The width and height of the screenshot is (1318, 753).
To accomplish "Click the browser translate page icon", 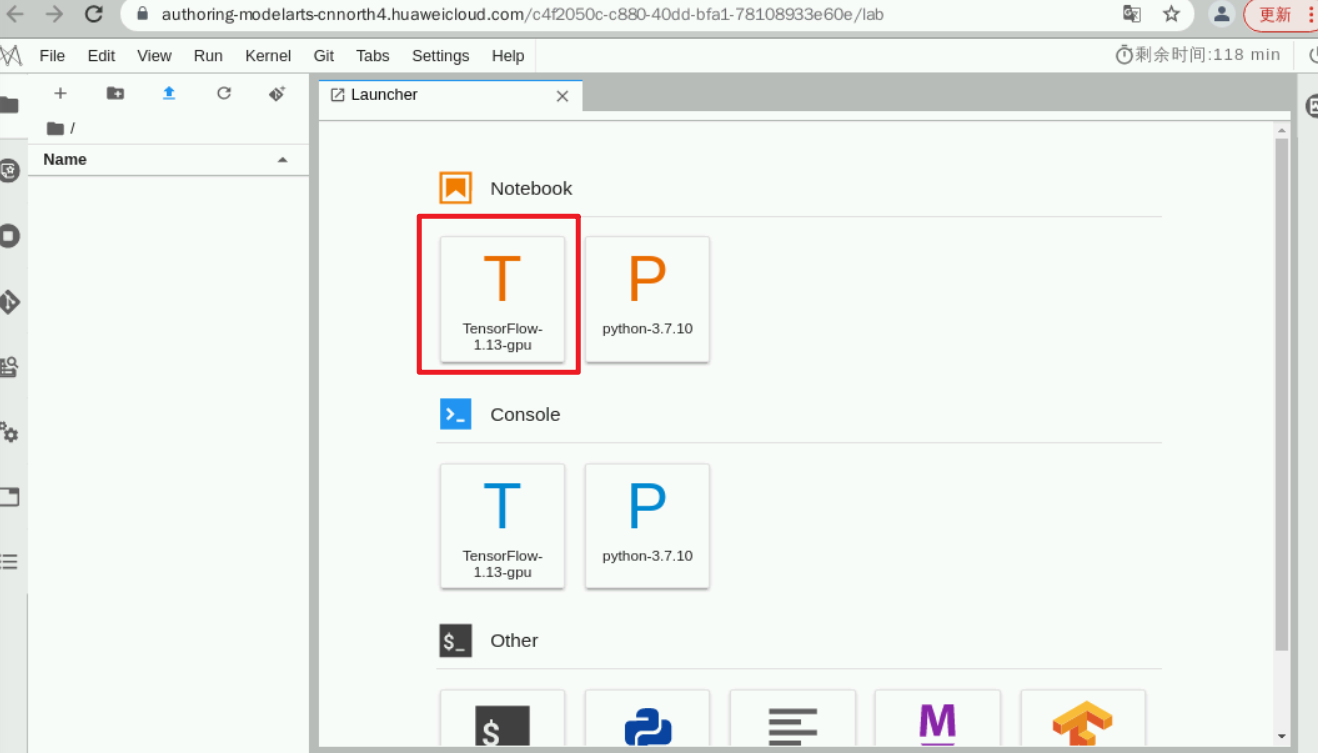I will tap(1132, 14).
